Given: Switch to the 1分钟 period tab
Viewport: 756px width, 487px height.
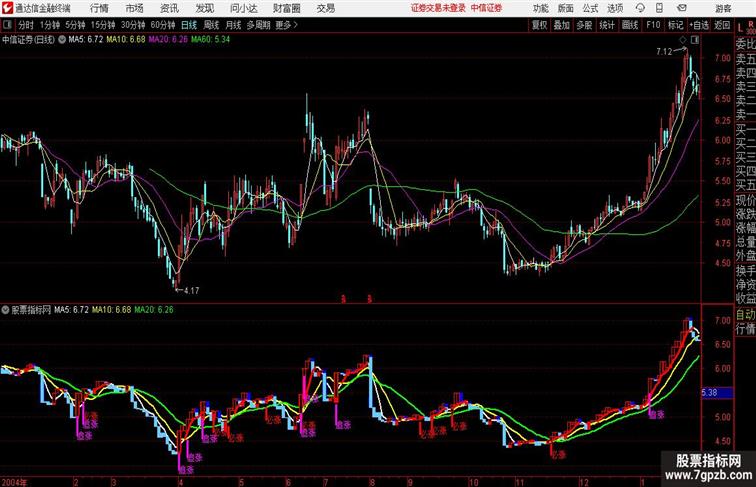Looking at the screenshot, I should point(50,25).
